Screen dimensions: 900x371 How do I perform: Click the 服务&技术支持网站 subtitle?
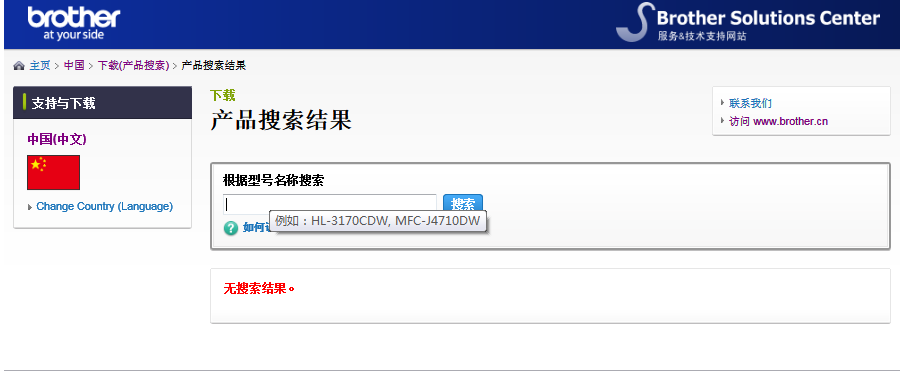pos(702,36)
